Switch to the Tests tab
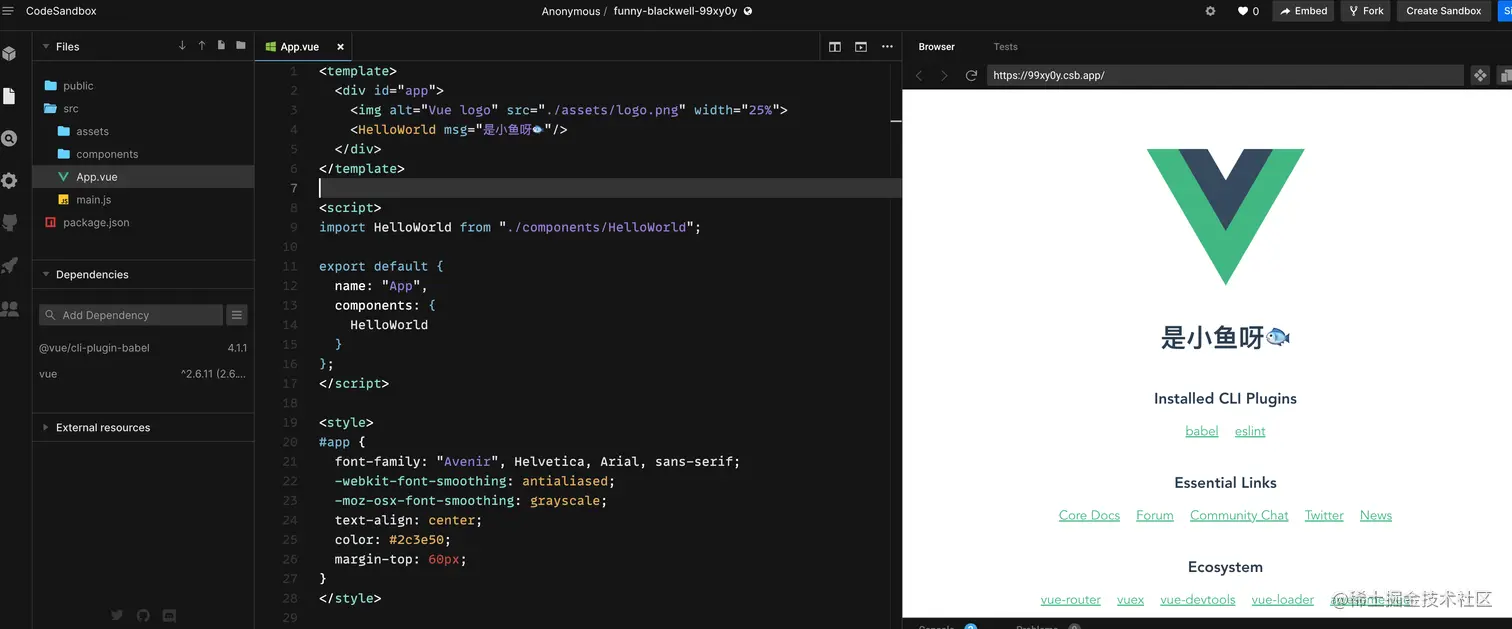This screenshot has width=1512, height=629. tap(1005, 47)
